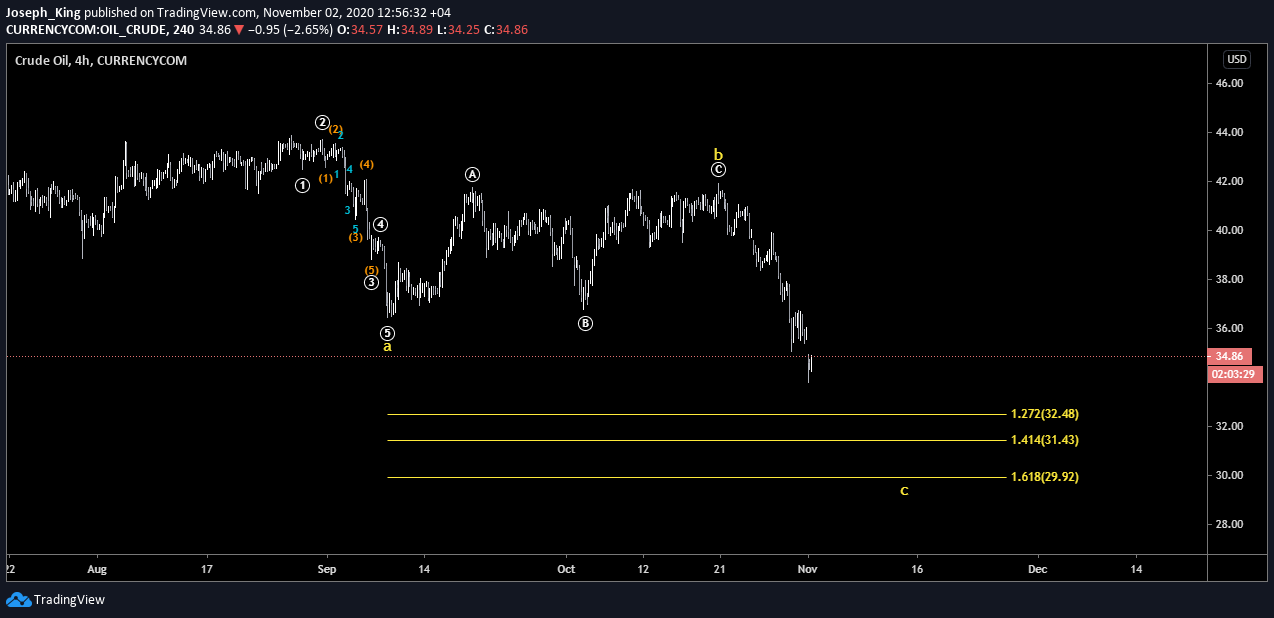Click the yellow wave 'c' target label
The image size is (1274, 618).
(904, 491)
